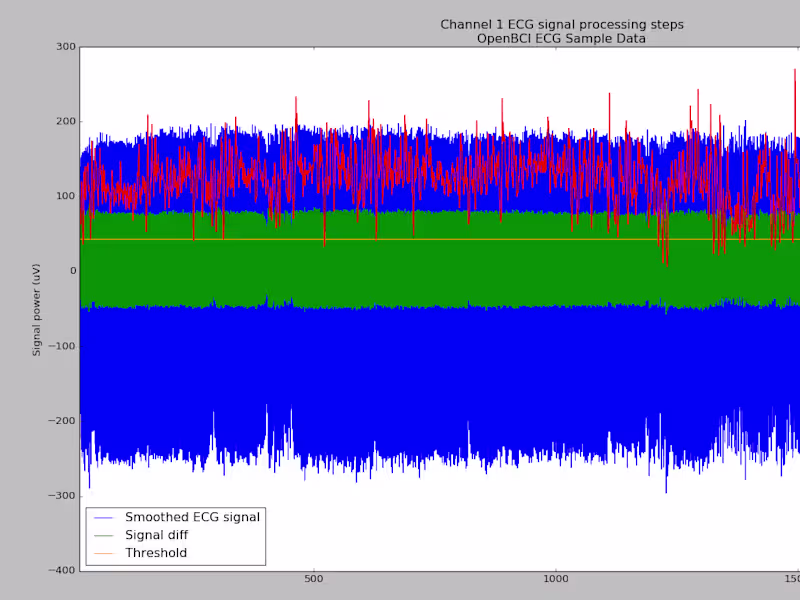Click the y-axis tick label 200

66,121
